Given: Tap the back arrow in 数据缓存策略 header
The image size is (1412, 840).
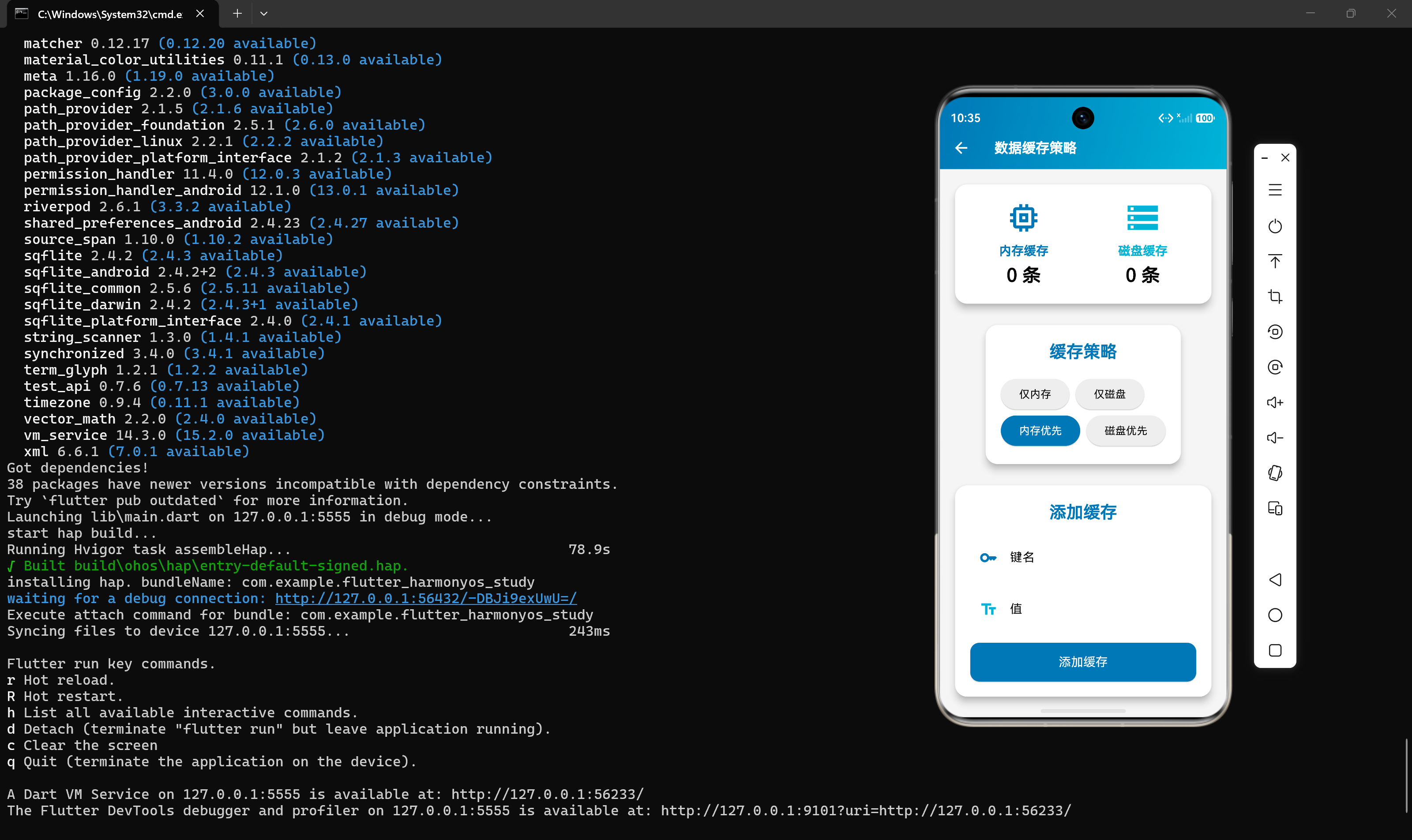Looking at the screenshot, I should tap(961, 148).
